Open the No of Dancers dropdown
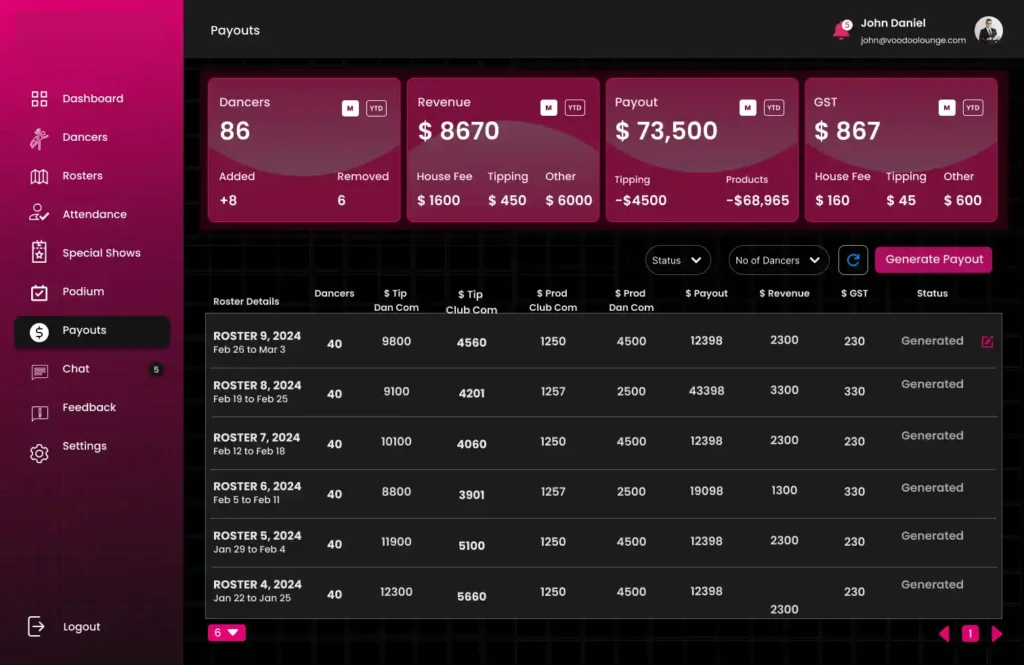 click(778, 260)
